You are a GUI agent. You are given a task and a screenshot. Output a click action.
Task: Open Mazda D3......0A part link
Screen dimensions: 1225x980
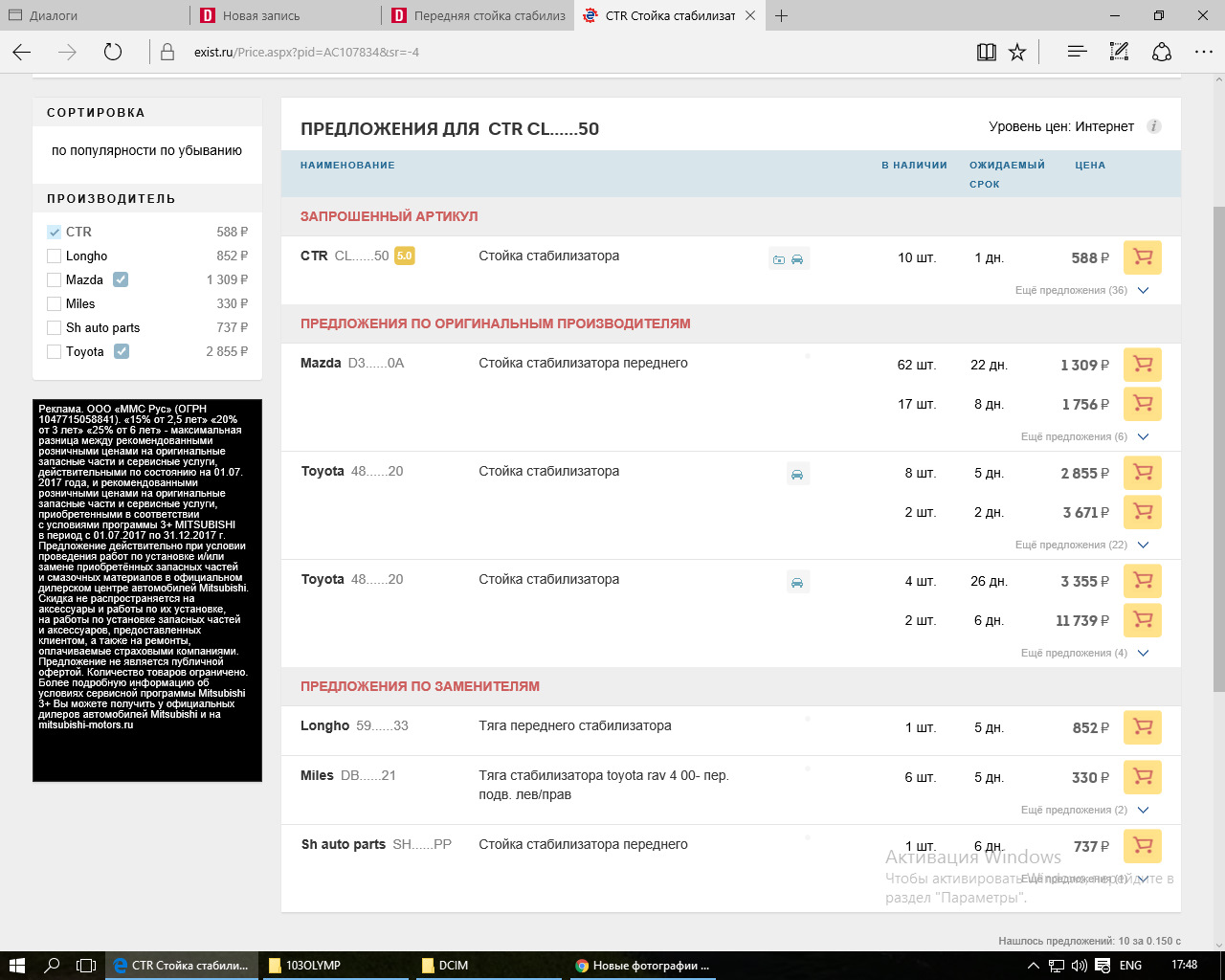[x=352, y=363]
